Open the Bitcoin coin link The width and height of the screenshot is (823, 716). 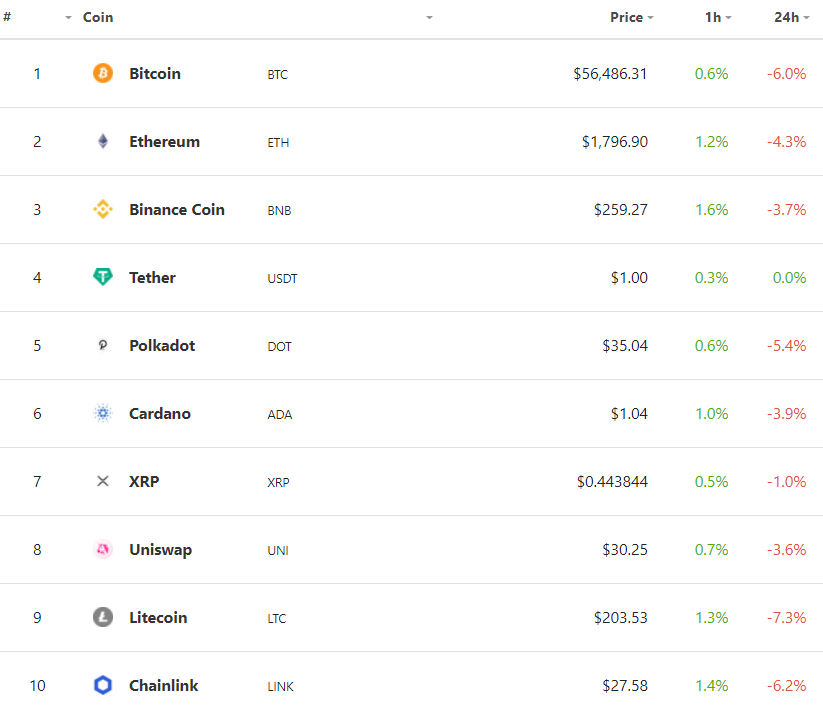click(155, 74)
